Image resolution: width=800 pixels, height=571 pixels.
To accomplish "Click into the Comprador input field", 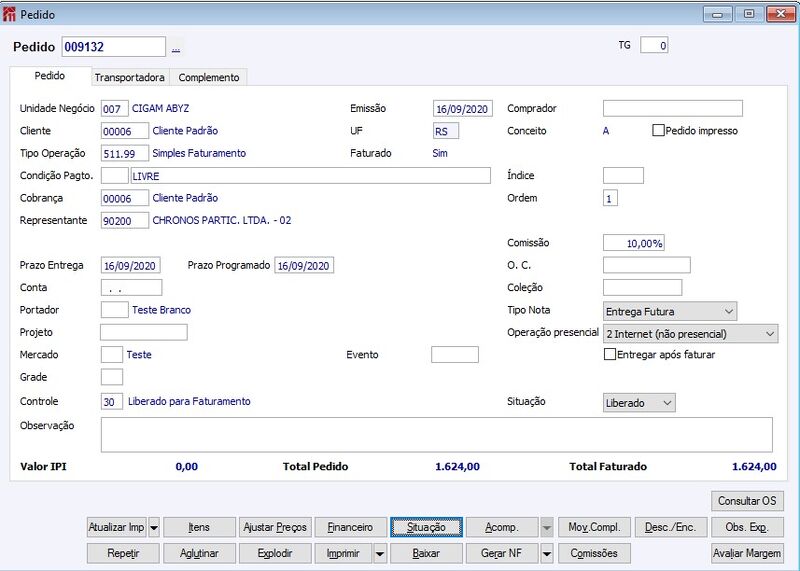I will point(672,108).
